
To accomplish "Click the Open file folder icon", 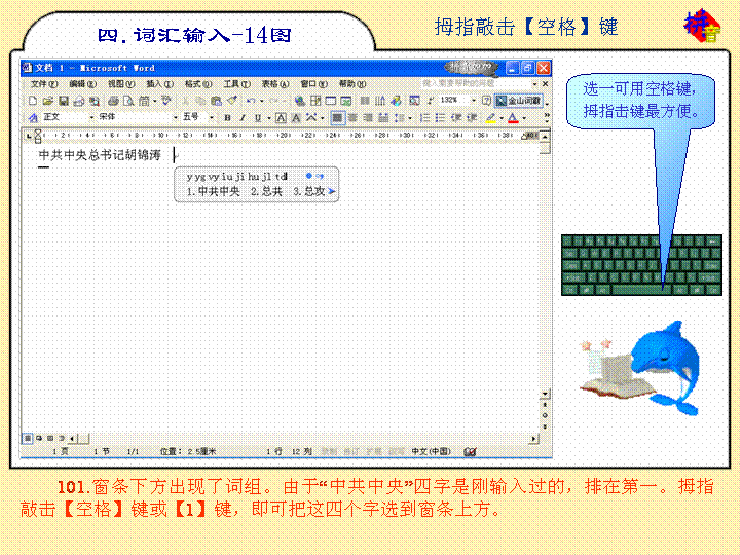I will coord(48,101).
